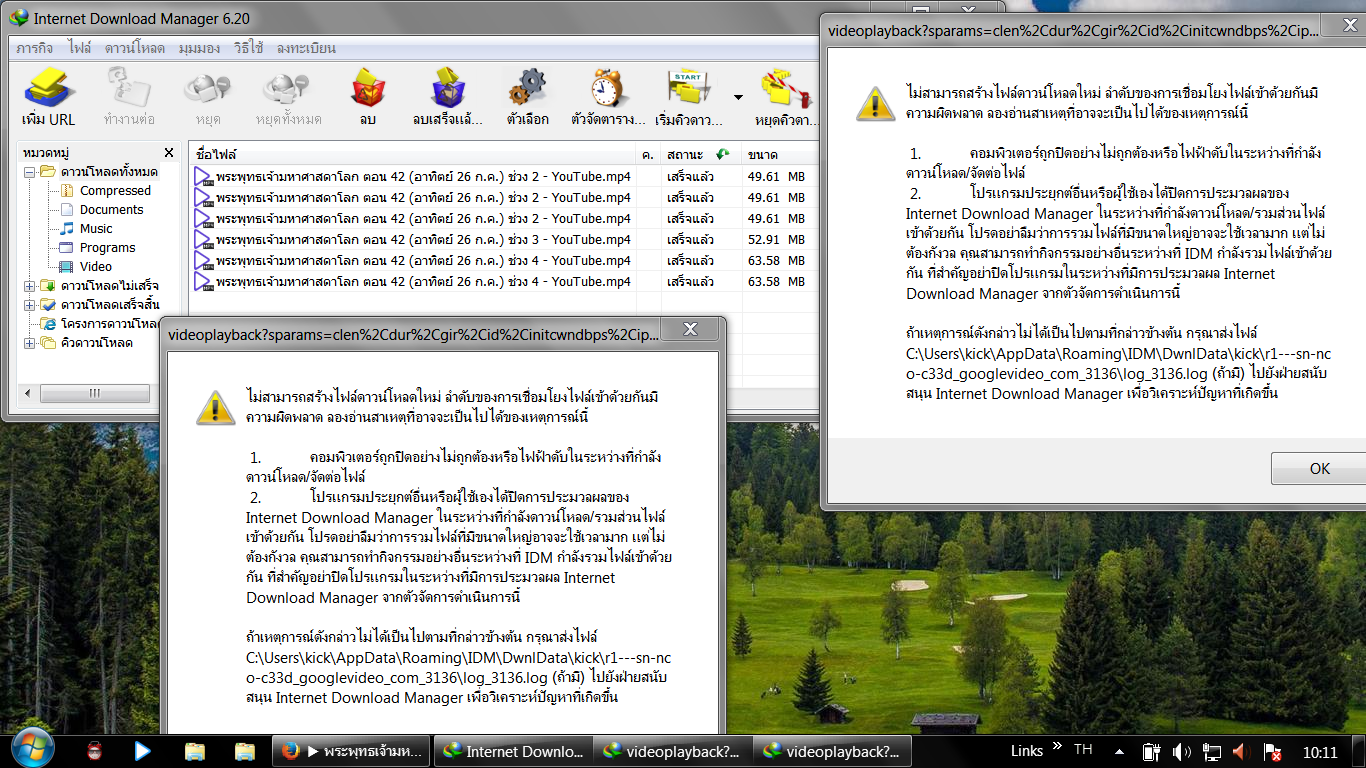Open the ตัวจัดตาราง scheduler clock icon
The width and height of the screenshot is (1366, 768).
608,97
